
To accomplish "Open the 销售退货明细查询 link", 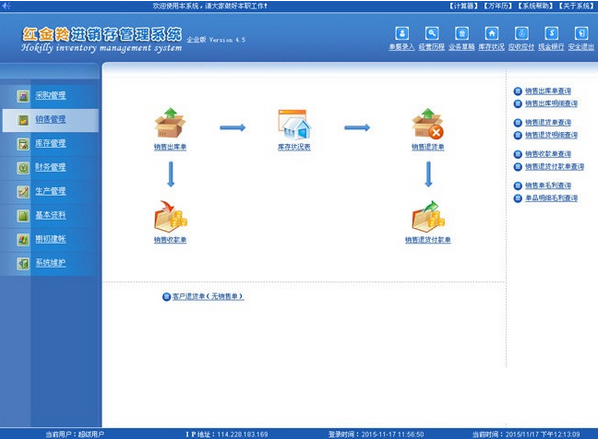I will [551, 135].
